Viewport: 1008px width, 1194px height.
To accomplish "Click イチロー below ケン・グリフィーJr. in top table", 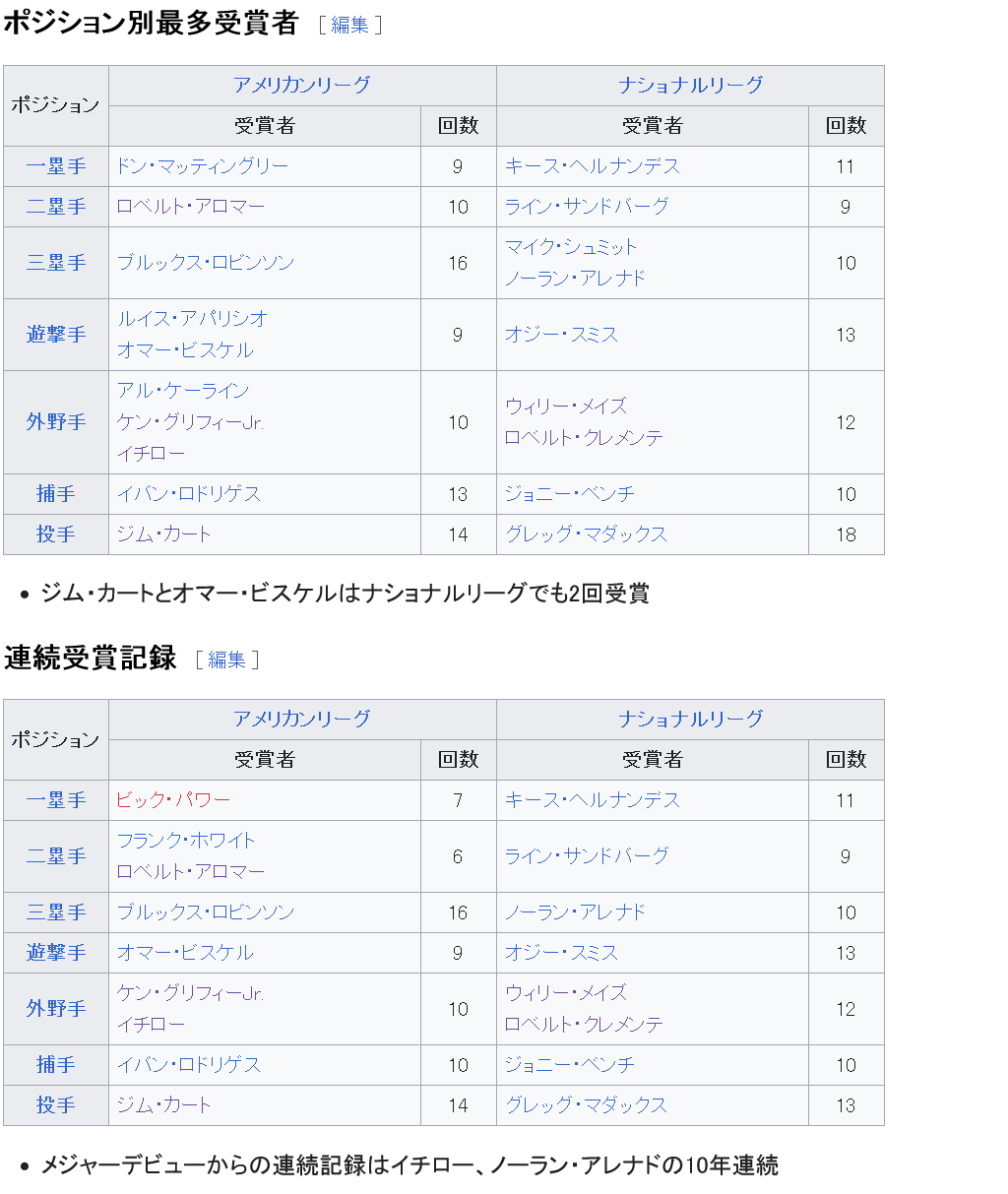I will (x=151, y=454).
